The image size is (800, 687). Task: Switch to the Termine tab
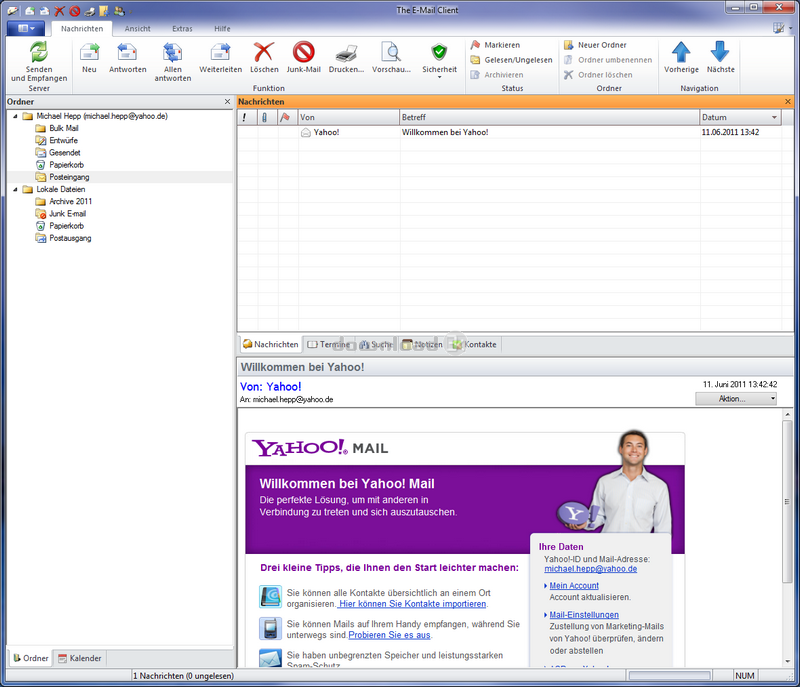coord(329,344)
